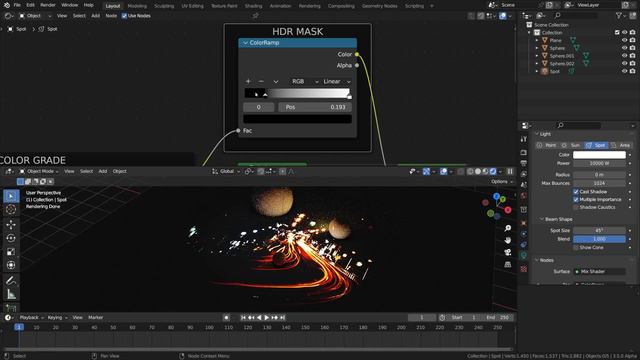The height and width of the screenshot is (360, 640).
Task: Add a color stop with the plus button
Action: (248, 82)
